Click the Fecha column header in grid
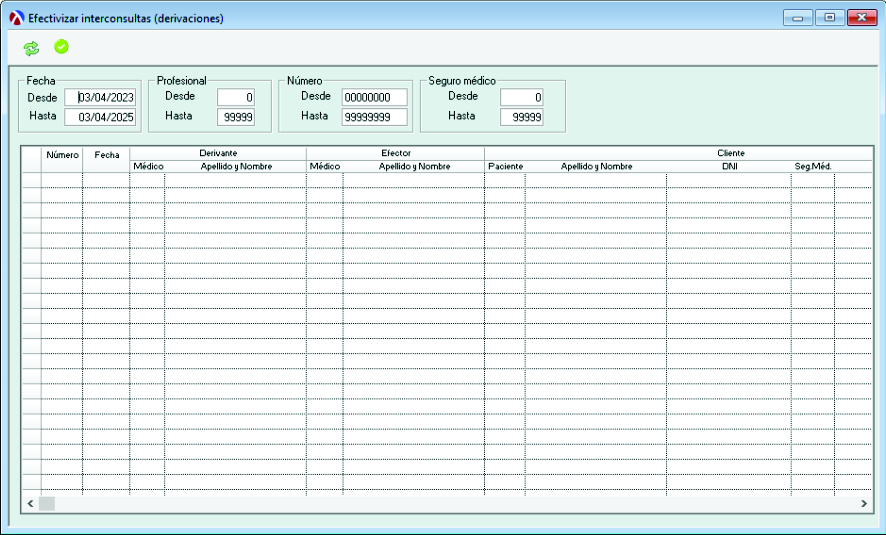886x535 pixels. point(106,156)
